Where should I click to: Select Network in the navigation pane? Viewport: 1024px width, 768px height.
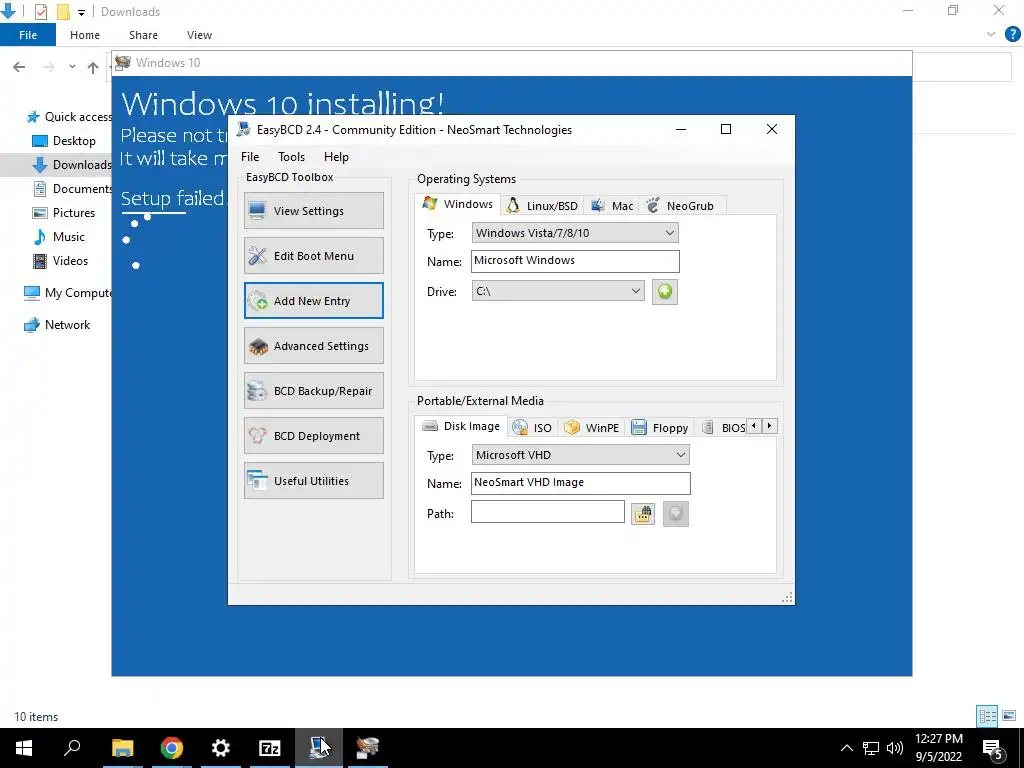(57, 325)
